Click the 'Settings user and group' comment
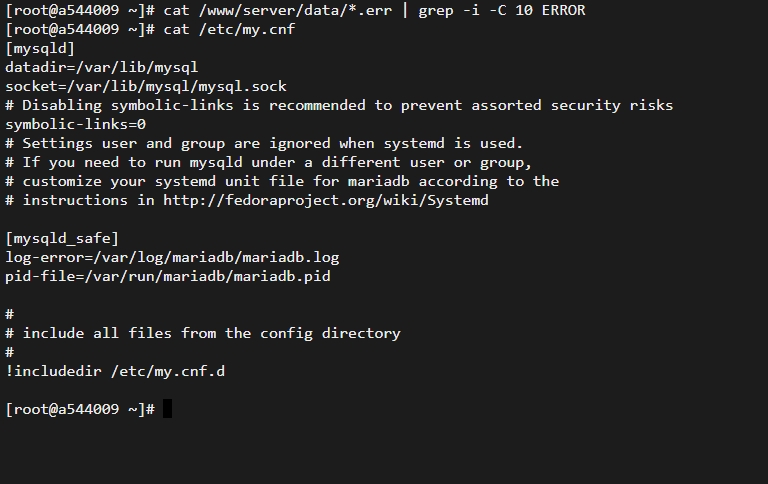Image resolution: width=768 pixels, height=484 pixels. 264,144
